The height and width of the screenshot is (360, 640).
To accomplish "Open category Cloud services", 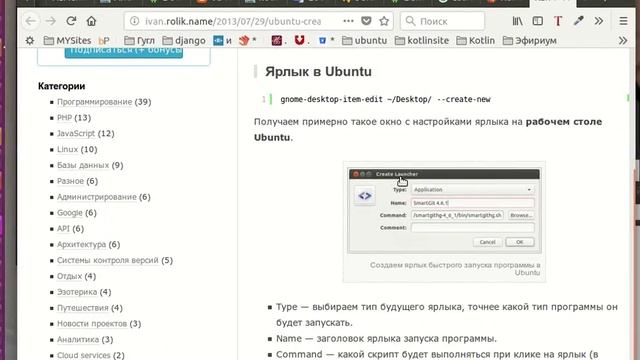I will 84,355.
